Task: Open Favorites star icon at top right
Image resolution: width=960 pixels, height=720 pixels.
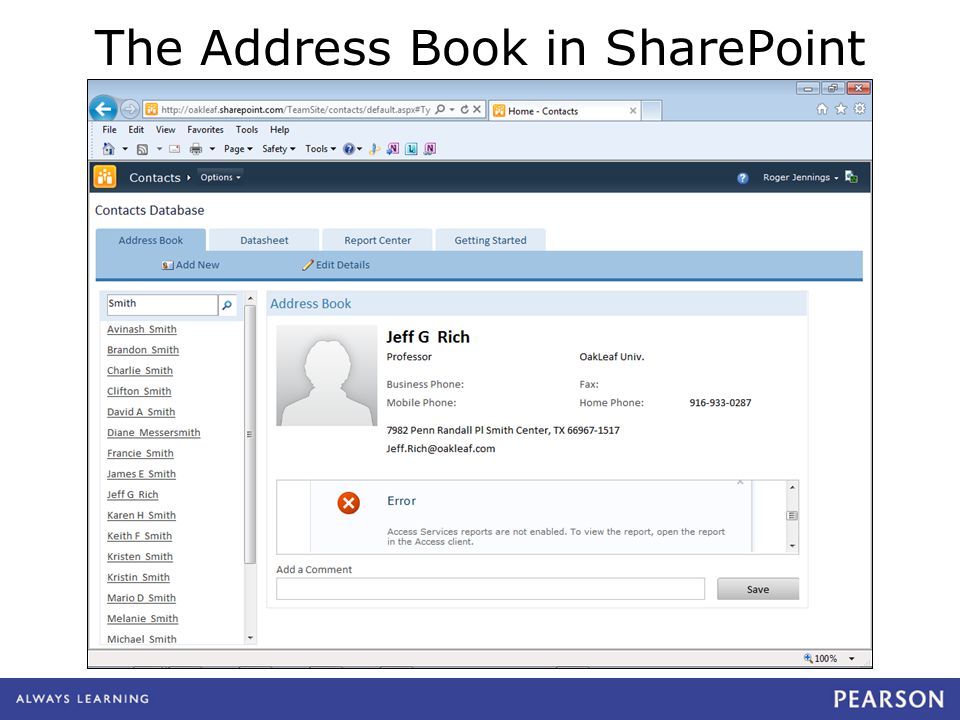Action: (x=841, y=109)
